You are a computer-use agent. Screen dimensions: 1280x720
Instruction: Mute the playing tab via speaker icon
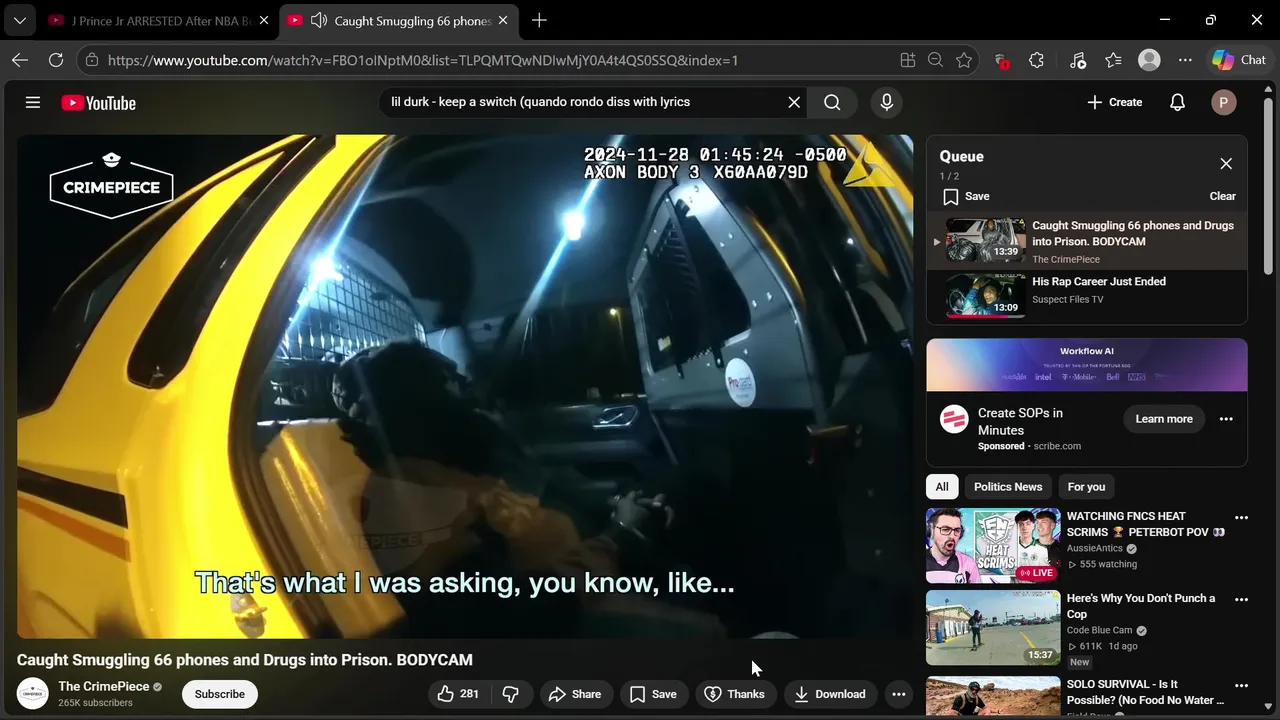click(x=319, y=20)
